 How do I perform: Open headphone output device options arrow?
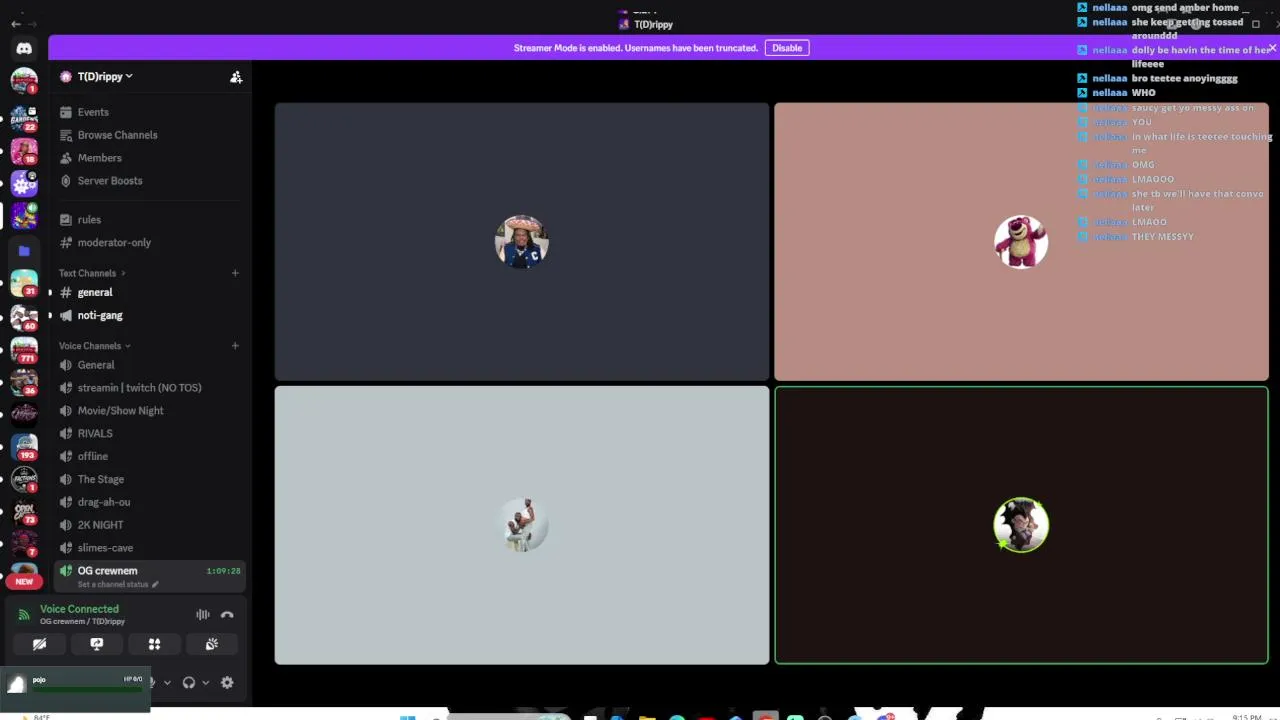206,683
